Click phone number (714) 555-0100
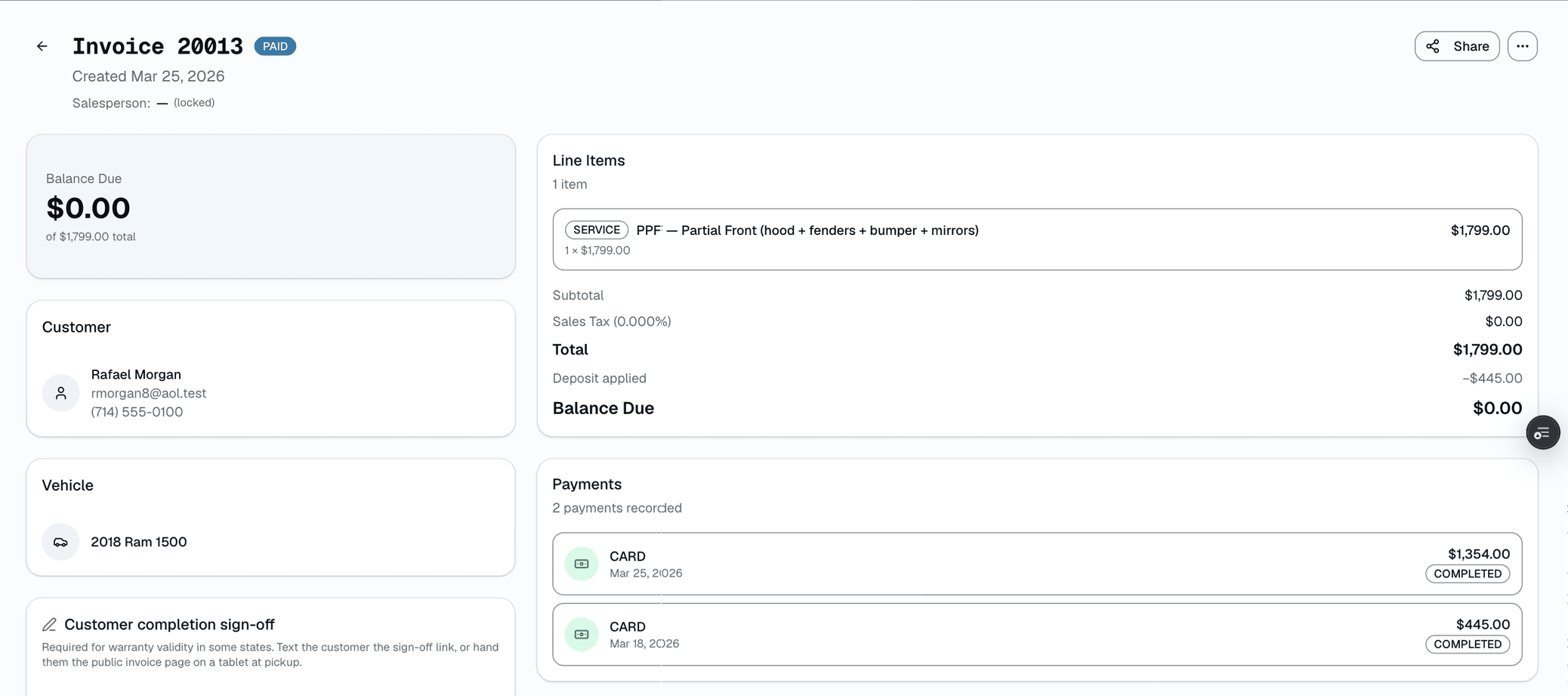The height and width of the screenshot is (696, 1568). [x=137, y=412]
